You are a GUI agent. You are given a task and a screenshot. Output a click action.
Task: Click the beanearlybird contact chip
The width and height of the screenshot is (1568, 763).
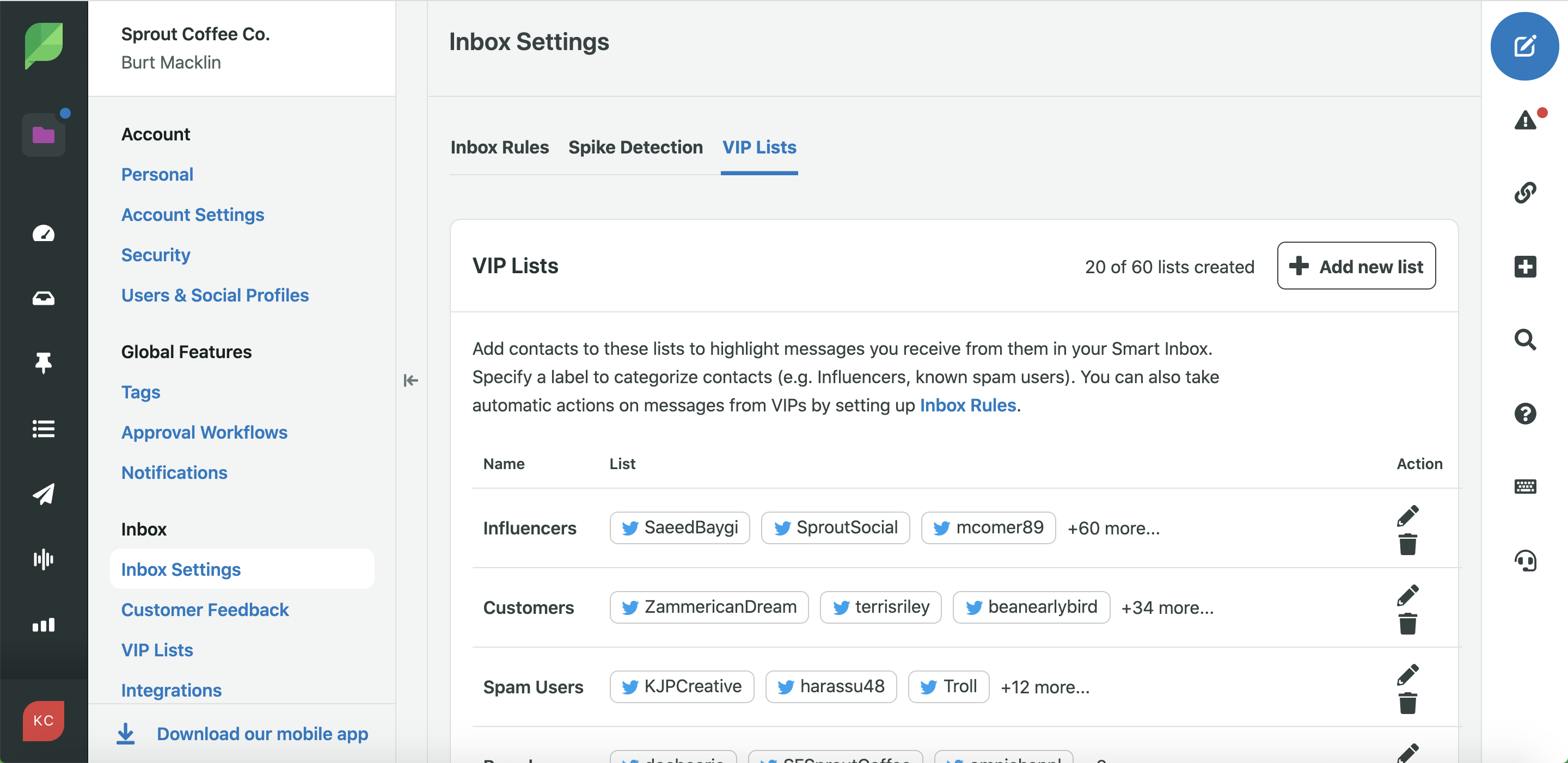(x=1031, y=608)
